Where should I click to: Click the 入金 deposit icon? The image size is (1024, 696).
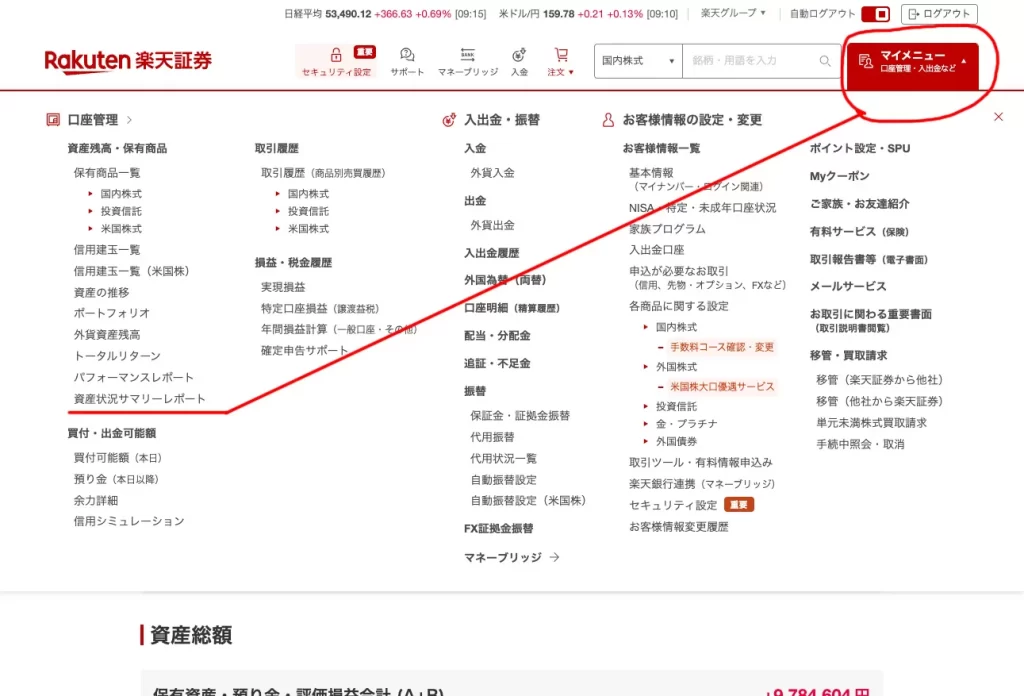point(519,55)
